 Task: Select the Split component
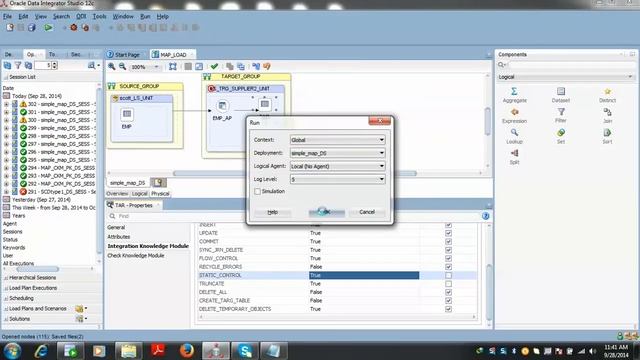pos(514,157)
